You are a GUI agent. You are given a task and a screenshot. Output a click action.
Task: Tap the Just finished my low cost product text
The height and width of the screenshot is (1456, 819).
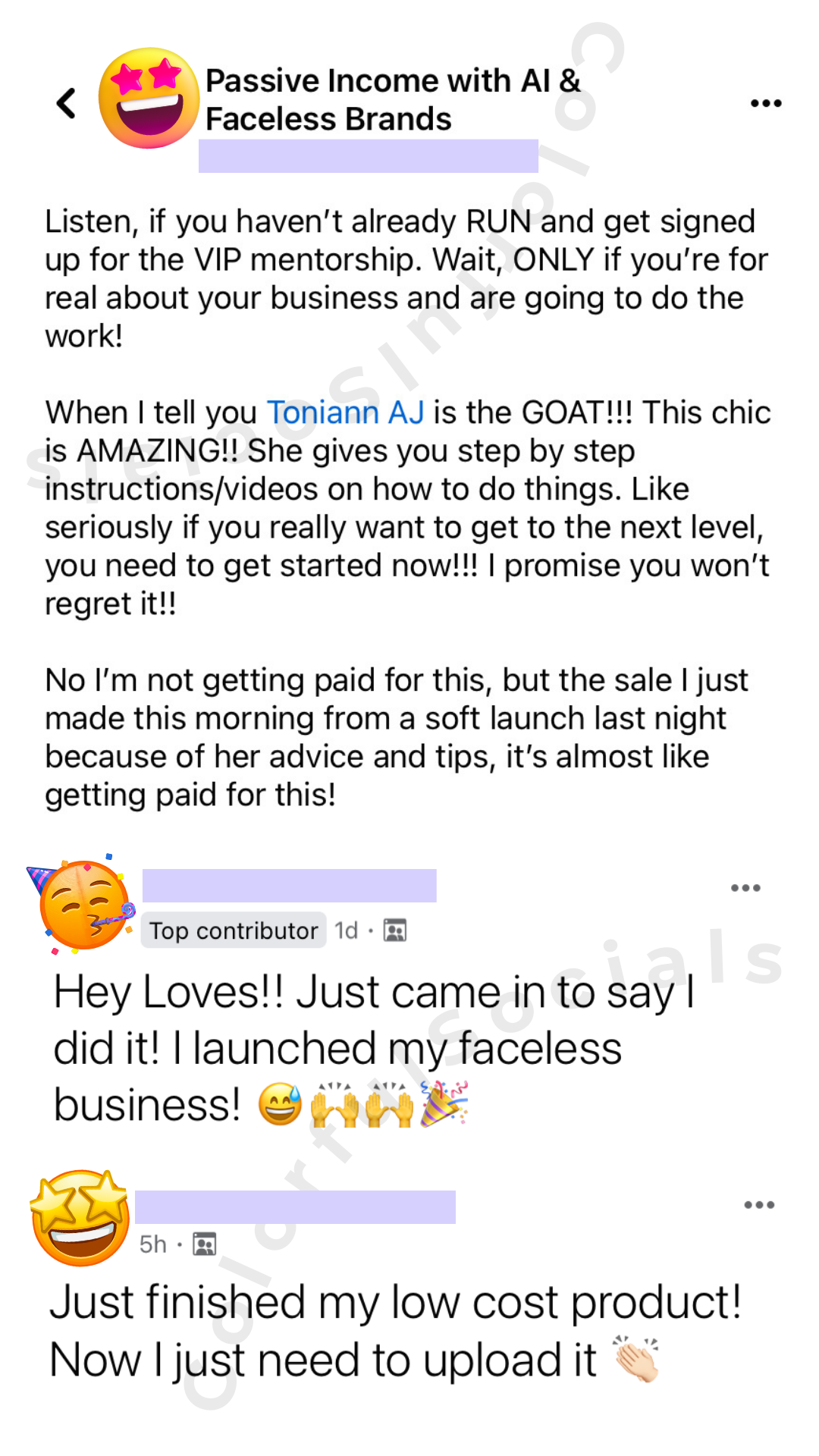pos(394,1331)
